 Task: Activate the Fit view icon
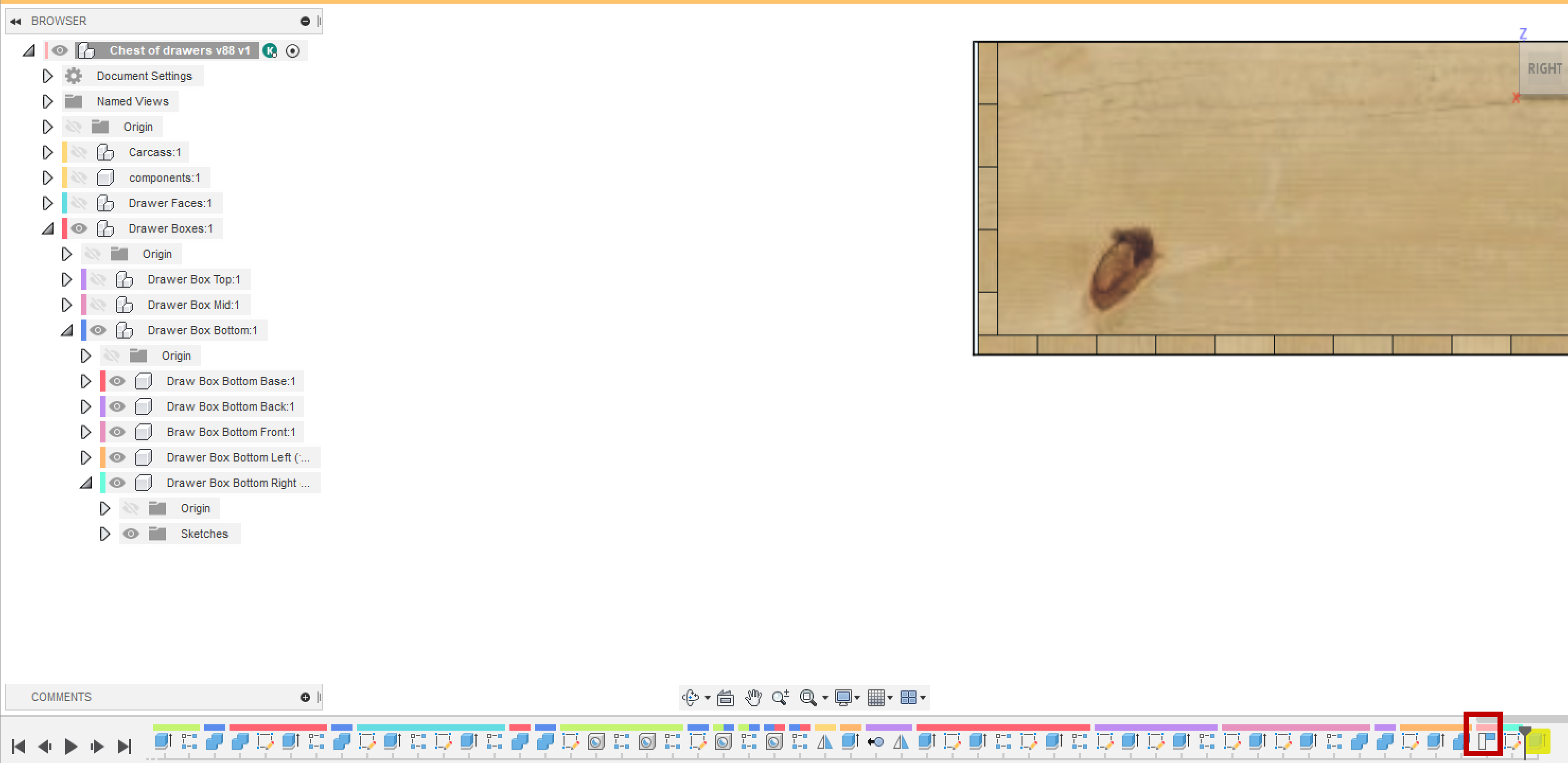coord(808,697)
